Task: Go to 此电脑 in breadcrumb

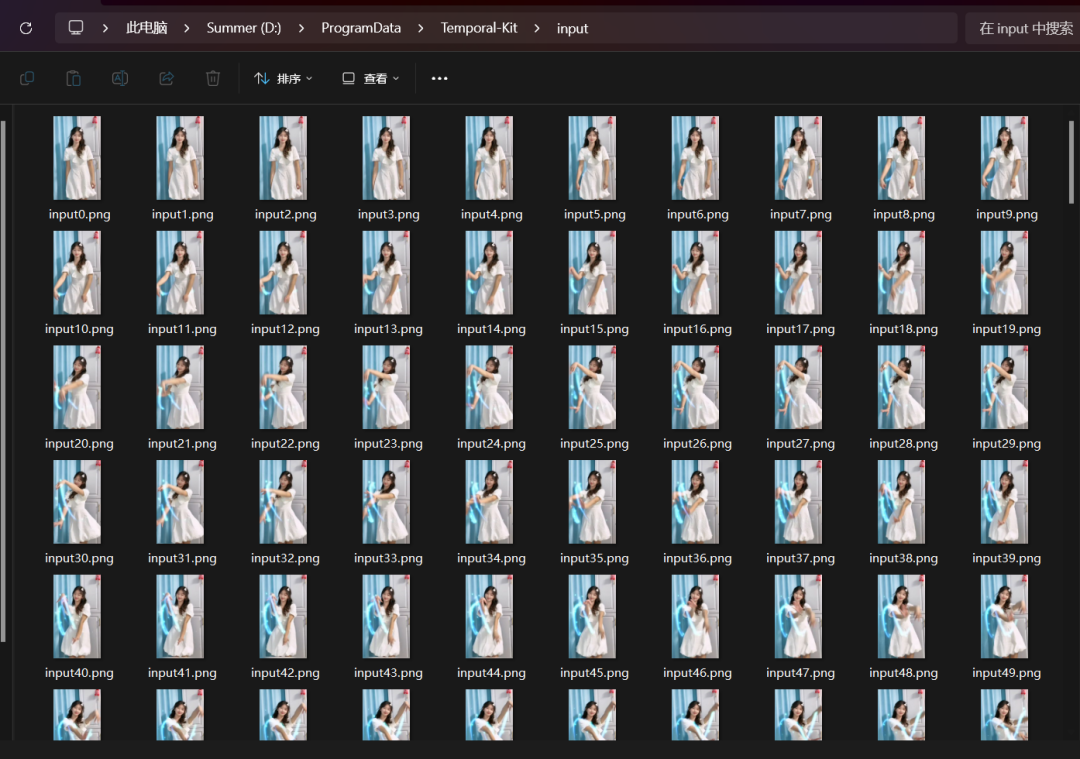Action: click(146, 28)
